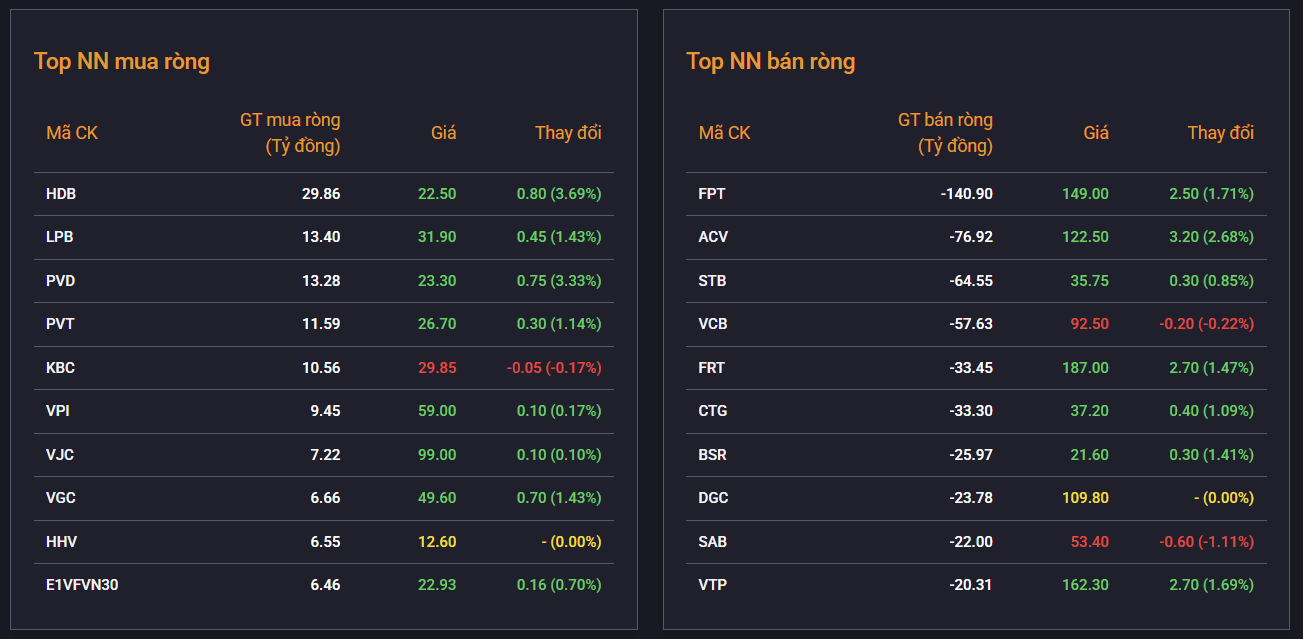Click FPT ticker in net sell table
Screen dimensions: 1303x639
pyautogui.click(x=712, y=194)
